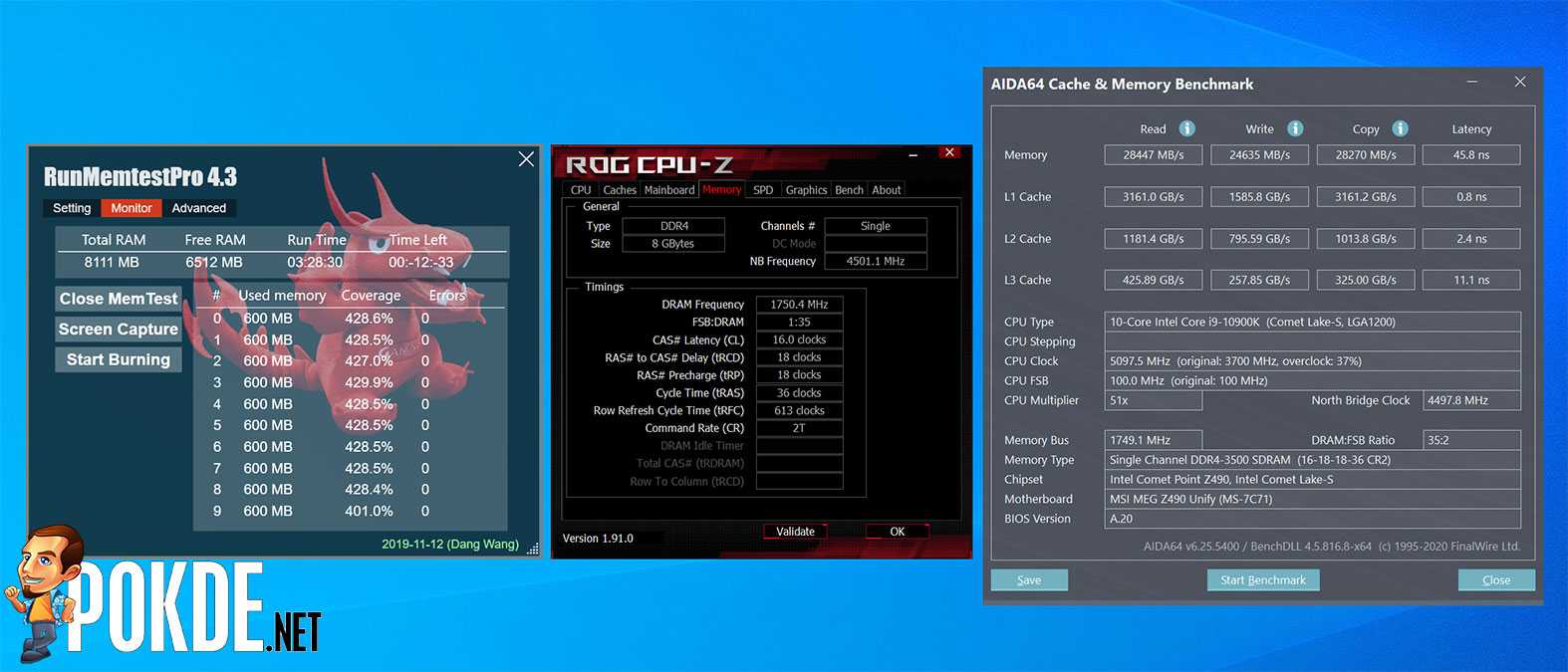The image size is (1568, 672).
Task: Open the SPD tab in CPU-Z
Action: click(x=763, y=190)
